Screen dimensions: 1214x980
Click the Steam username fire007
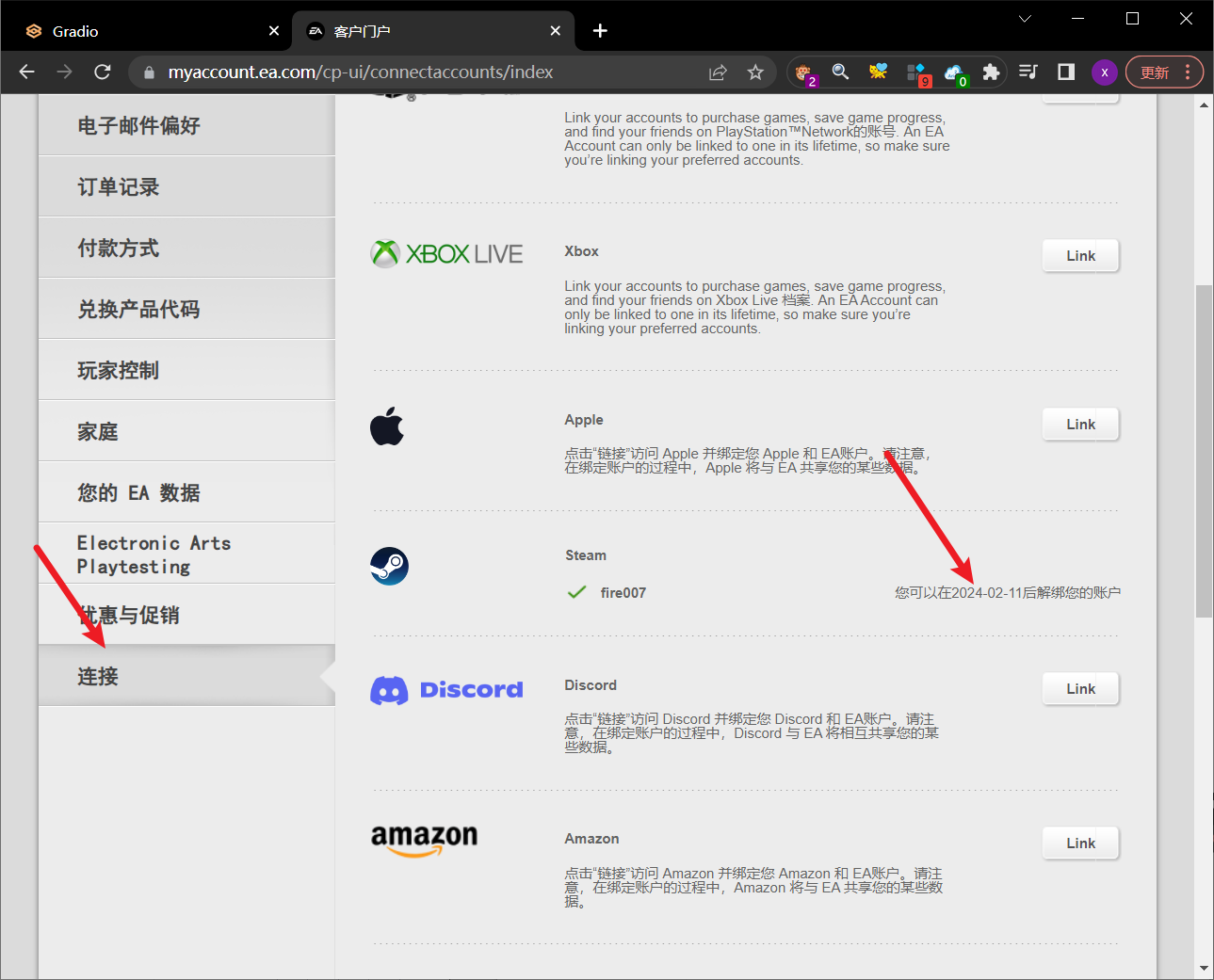pyautogui.click(x=623, y=593)
